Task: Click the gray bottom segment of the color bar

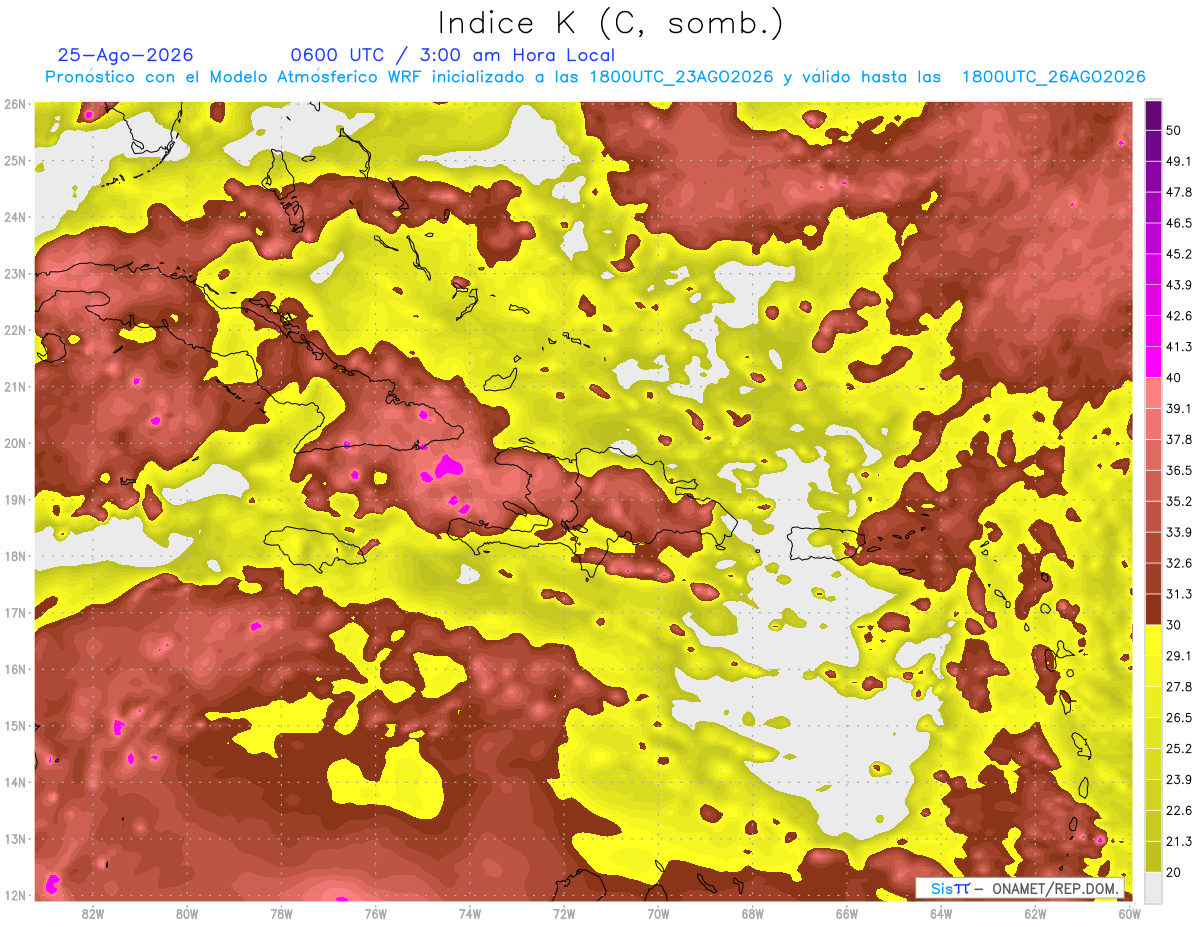Action: click(x=1154, y=886)
